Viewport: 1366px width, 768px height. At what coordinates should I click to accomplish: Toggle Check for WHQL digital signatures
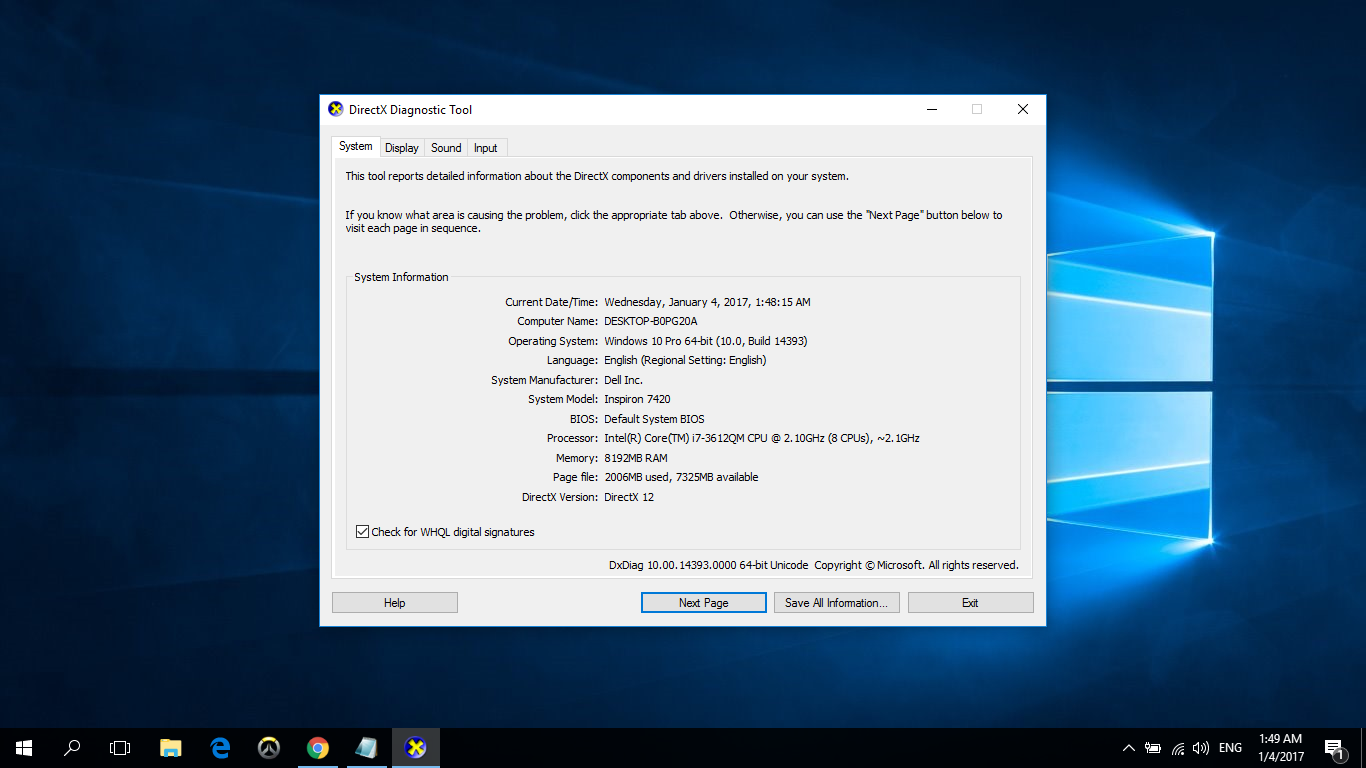click(x=362, y=532)
